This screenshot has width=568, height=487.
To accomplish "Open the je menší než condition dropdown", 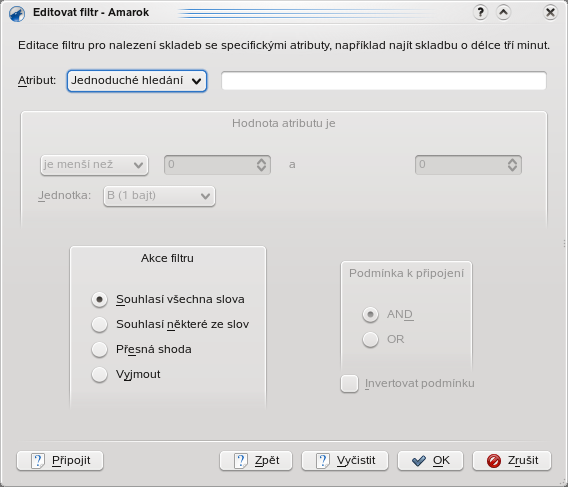I will tap(94, 165).
